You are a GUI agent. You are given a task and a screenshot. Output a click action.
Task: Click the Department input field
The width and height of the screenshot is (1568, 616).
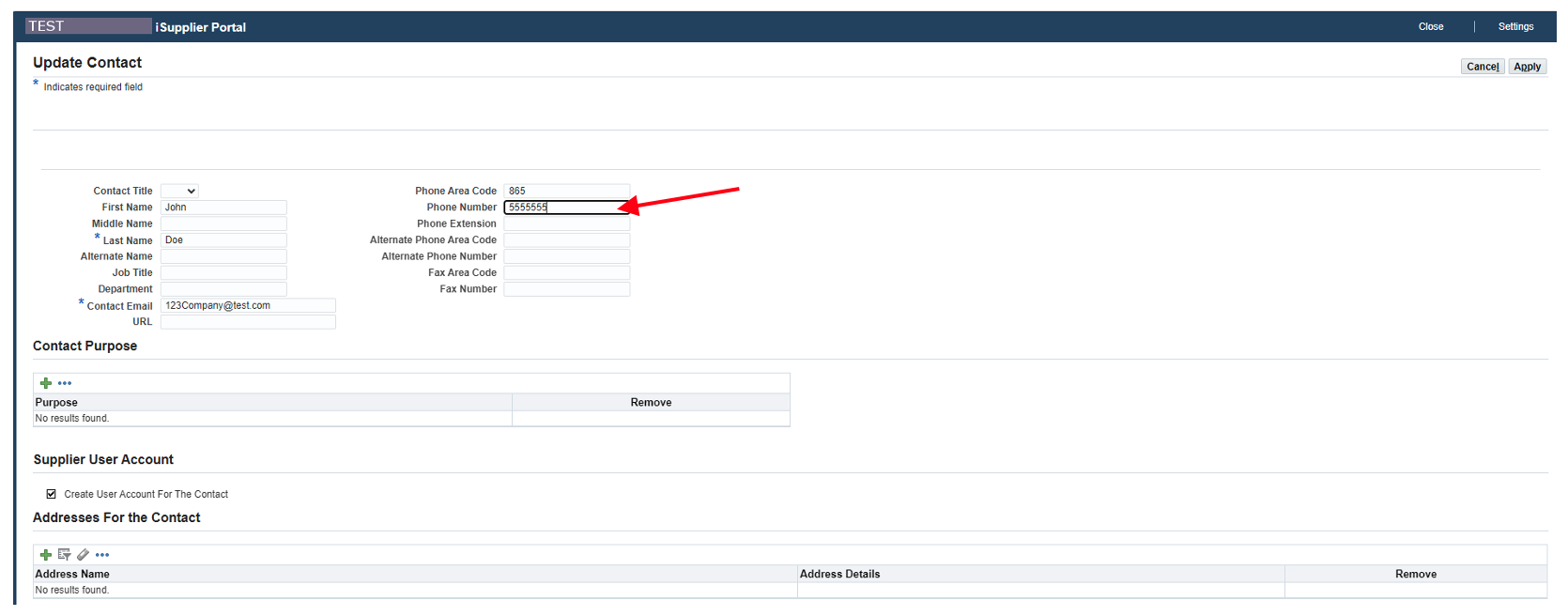pyautogui.click(x=223, y=289)
